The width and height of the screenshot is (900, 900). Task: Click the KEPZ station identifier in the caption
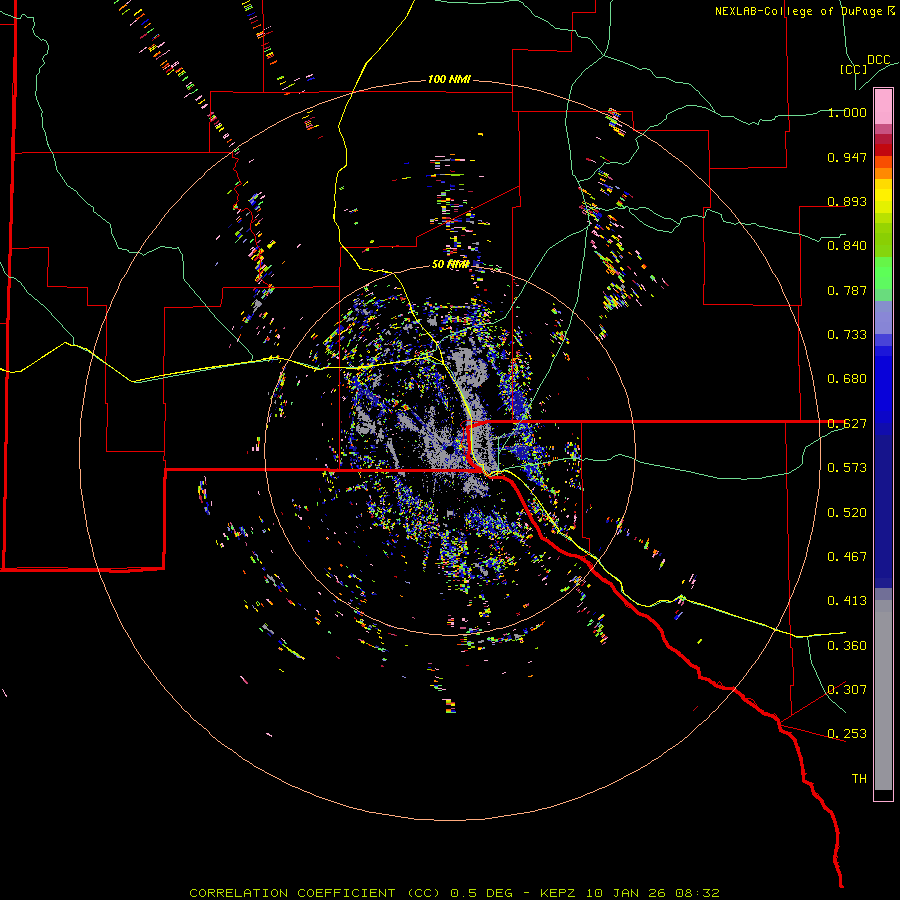(x=559, y=893)
